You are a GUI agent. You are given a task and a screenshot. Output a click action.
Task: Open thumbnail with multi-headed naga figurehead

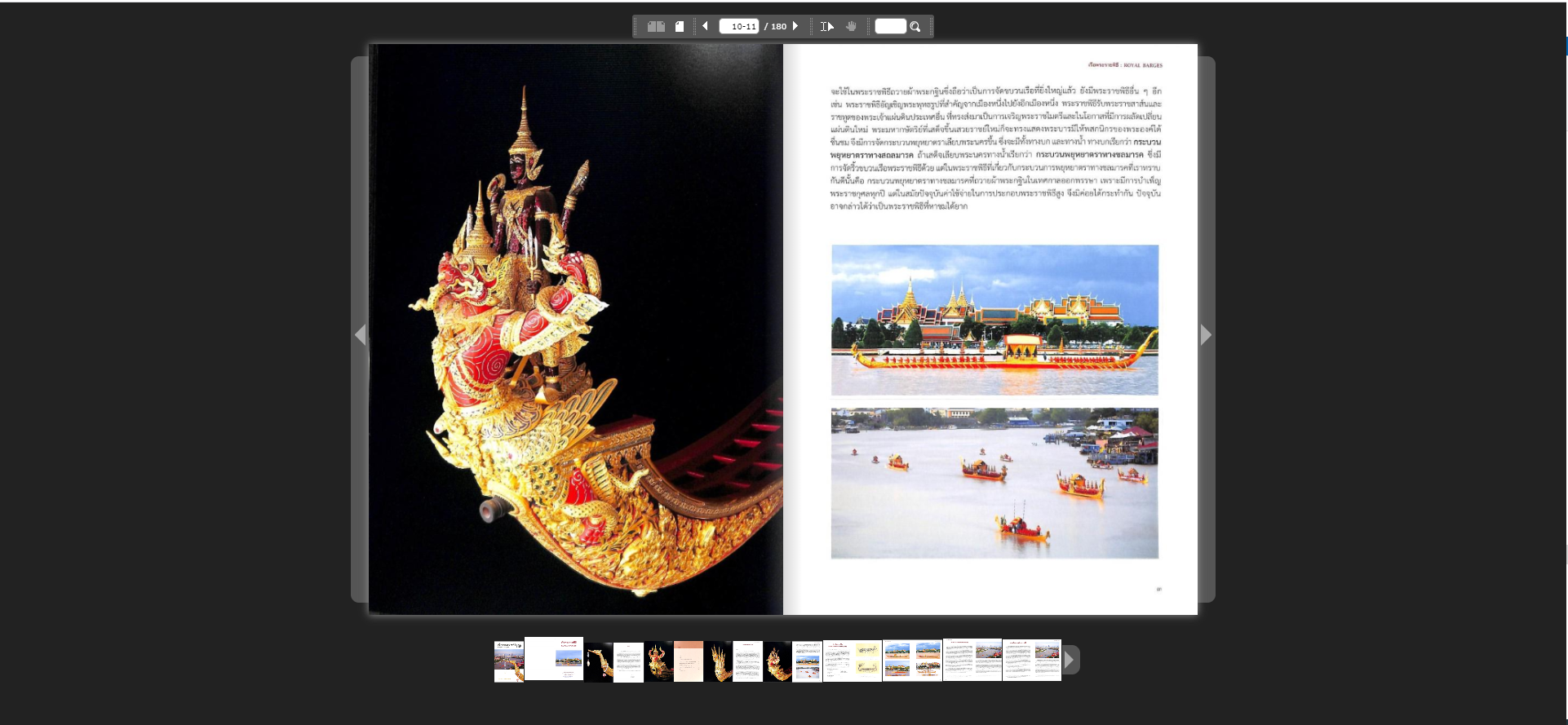point(718,661)
